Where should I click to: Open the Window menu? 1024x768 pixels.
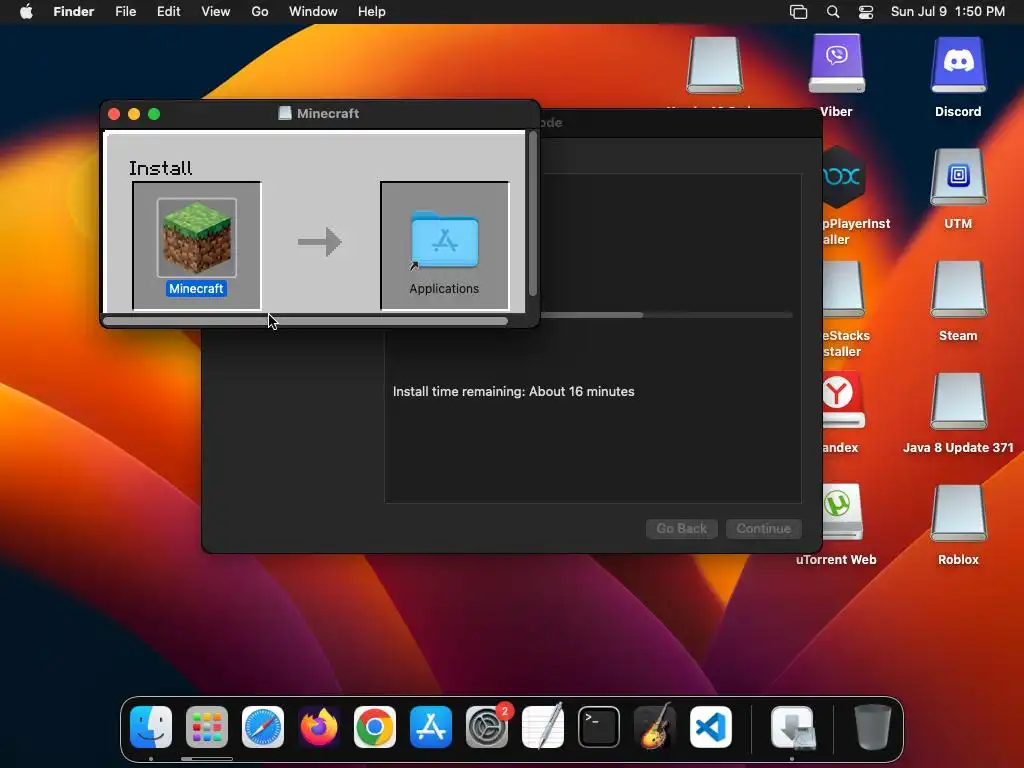[x=313, y=12]
